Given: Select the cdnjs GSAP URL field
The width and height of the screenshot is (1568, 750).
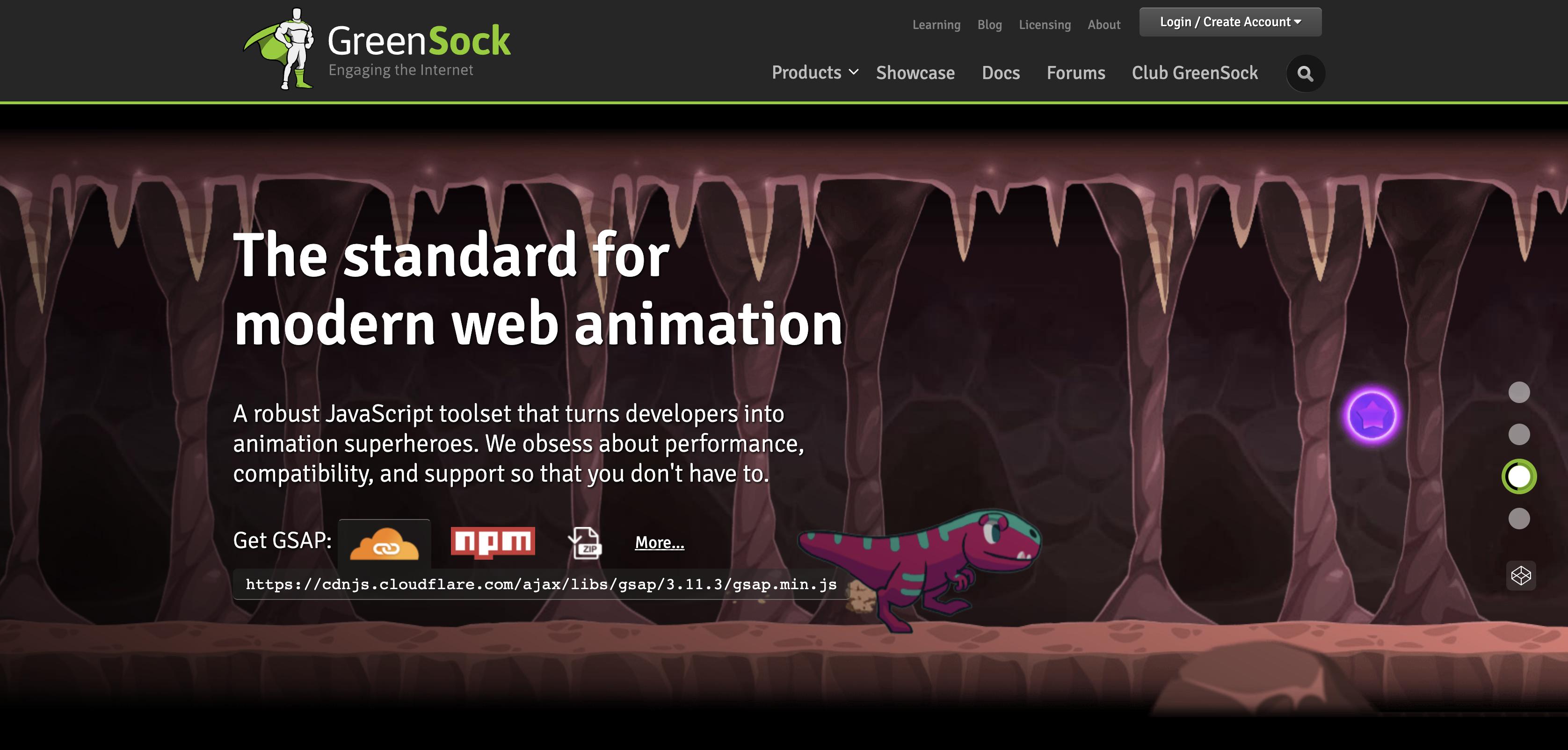Looking at the screenshot, I should coord(541,584).
